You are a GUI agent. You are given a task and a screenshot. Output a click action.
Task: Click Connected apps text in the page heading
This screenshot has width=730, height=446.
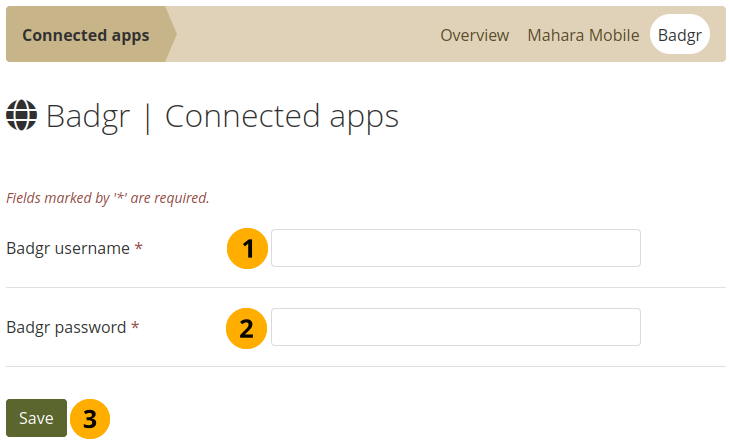pyautogui.click(x=281, y=117)
